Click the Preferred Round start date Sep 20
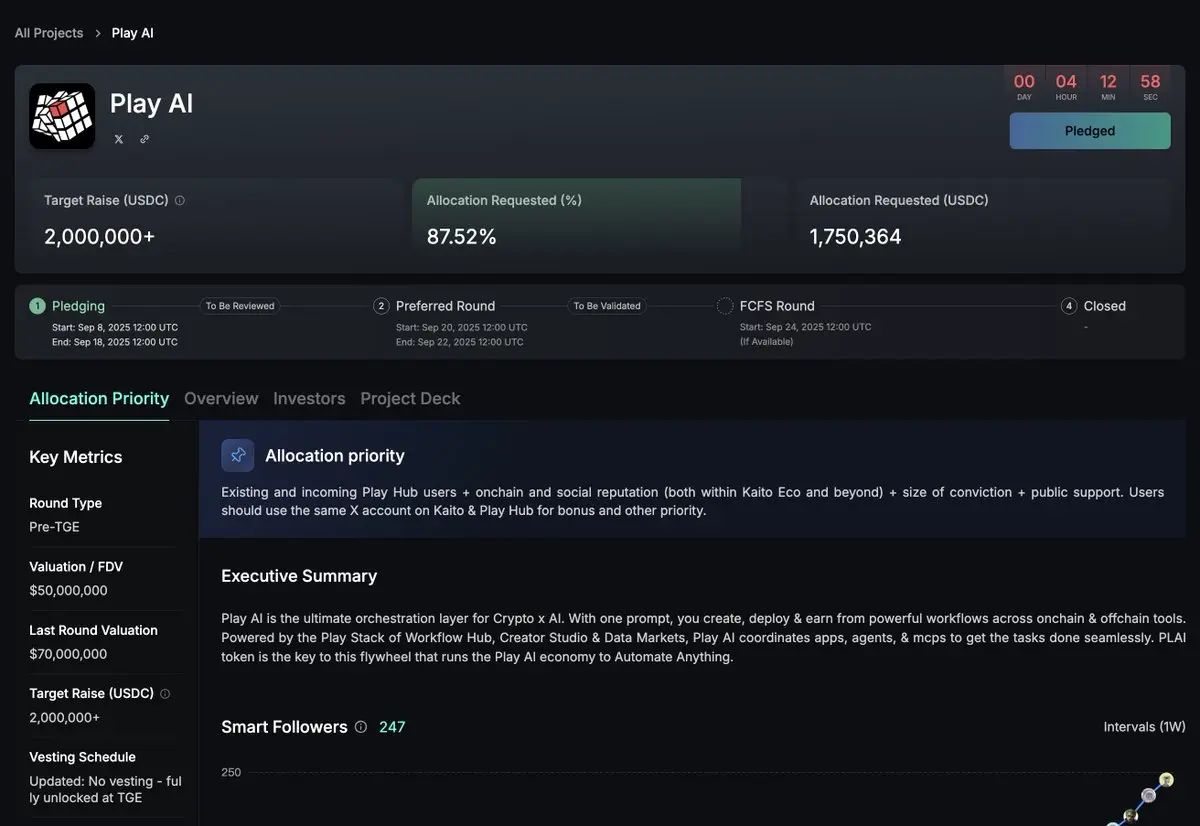Screen dimensions: 1200x826 462,327
